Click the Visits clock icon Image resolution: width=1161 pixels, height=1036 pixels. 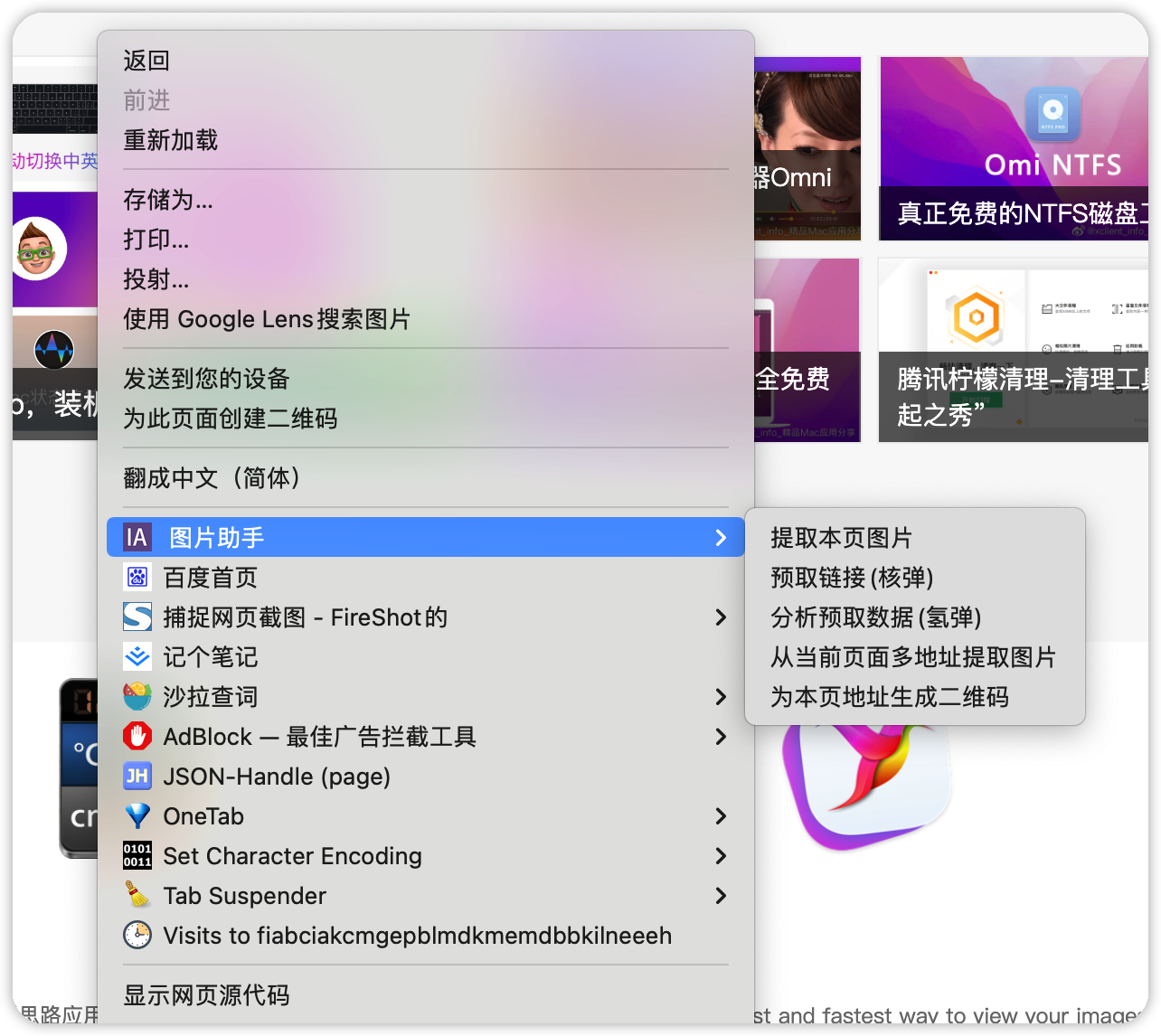coord(137,935)
